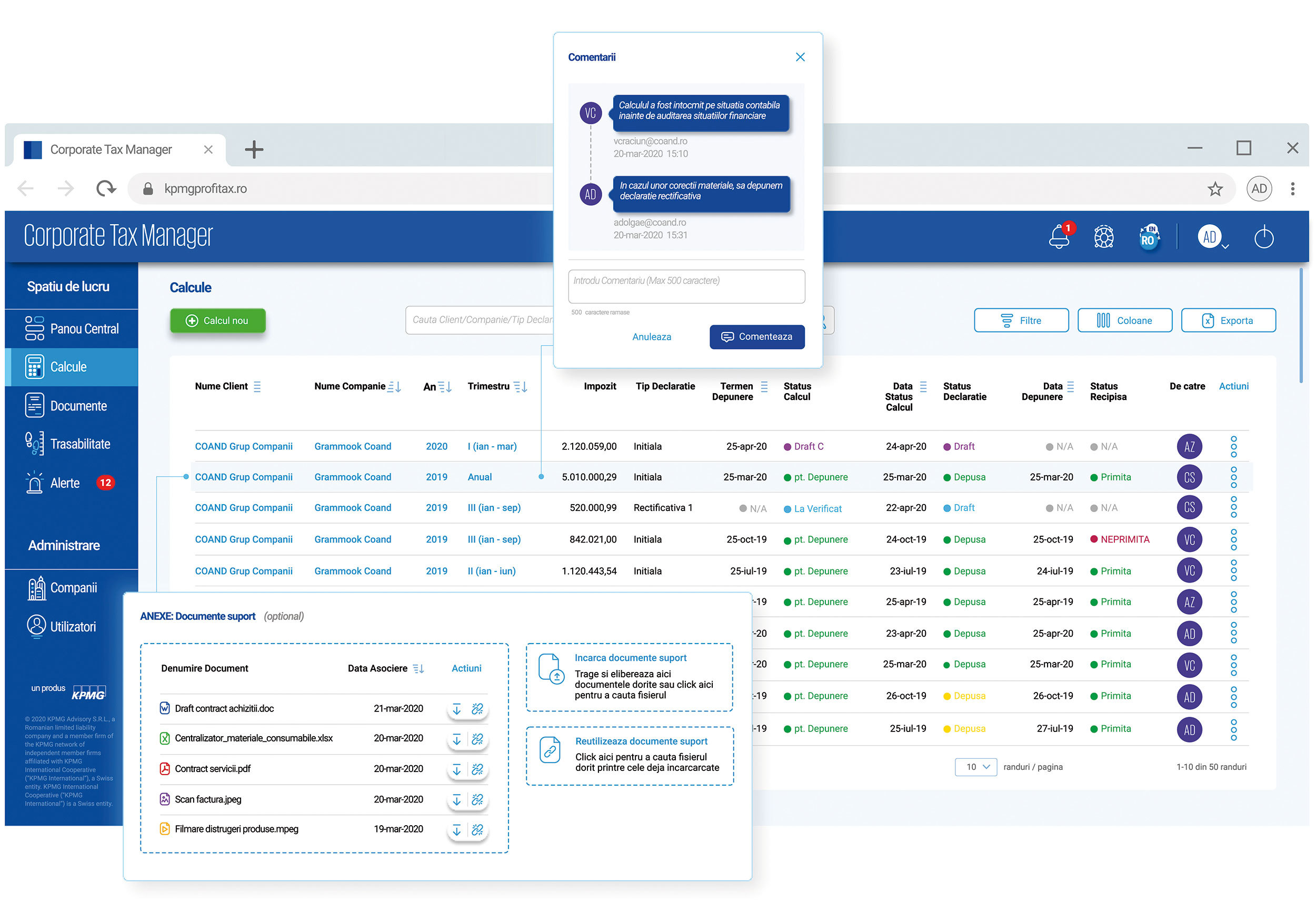Sort the An column
The image size is (1316, 913).
[x=445, y=387]
